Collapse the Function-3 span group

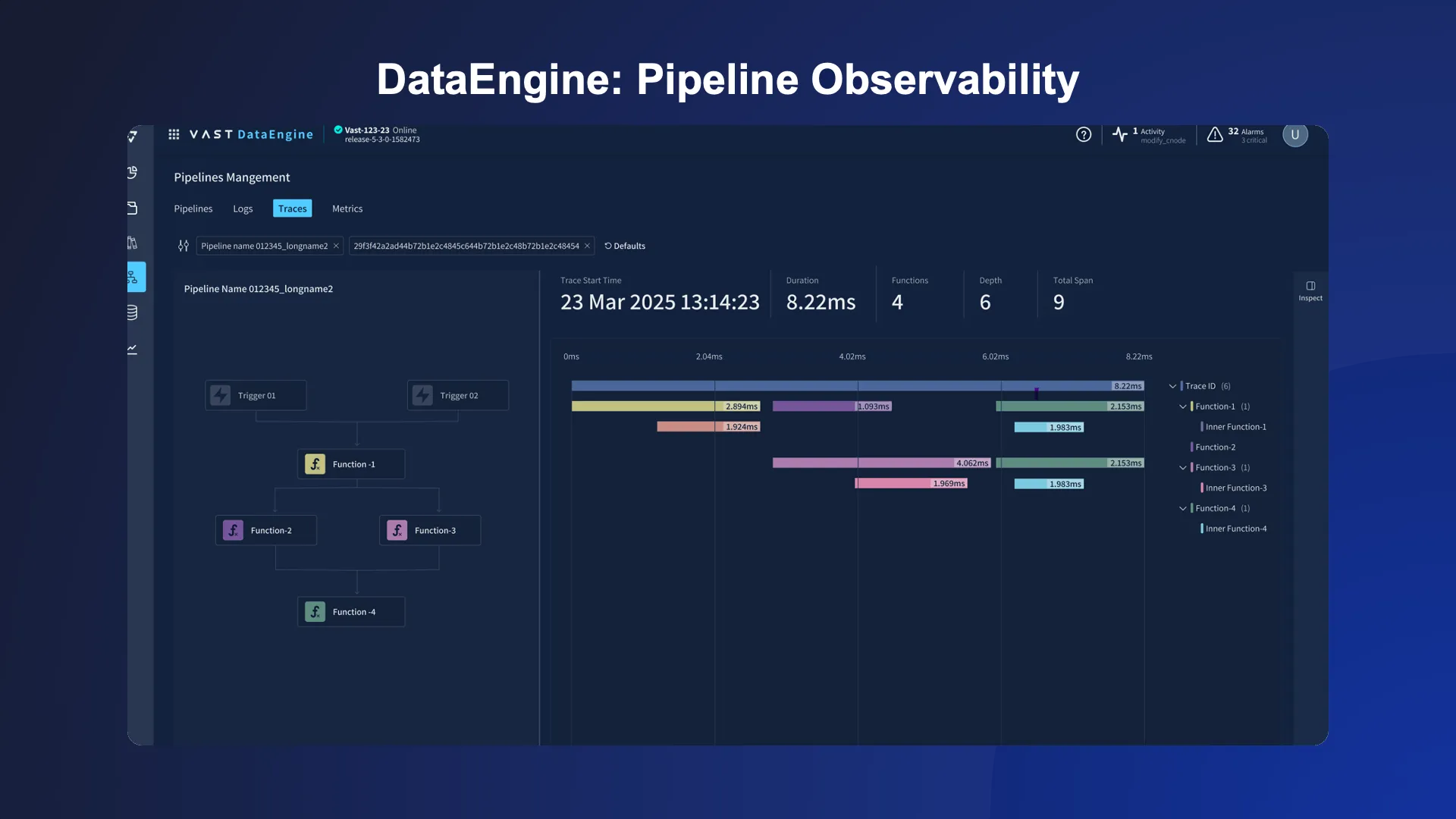click(x=1183, y=468)
